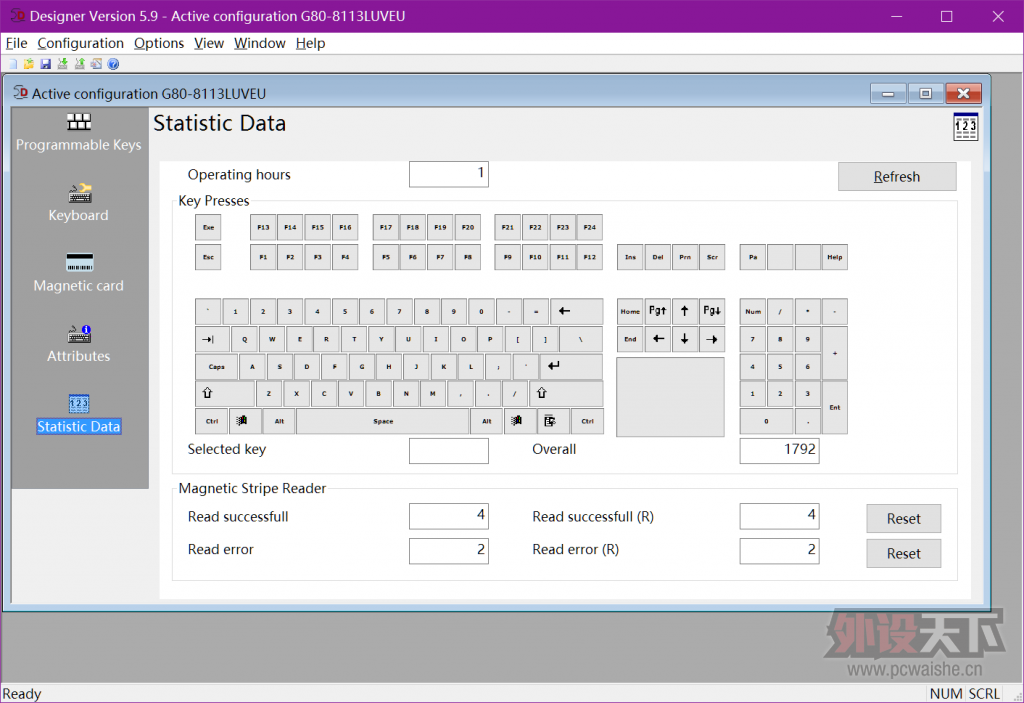This screenshot has height=703, width=1024.
Task: Select the F24 key
Action: pyautogui.click(x=590, y=227)
